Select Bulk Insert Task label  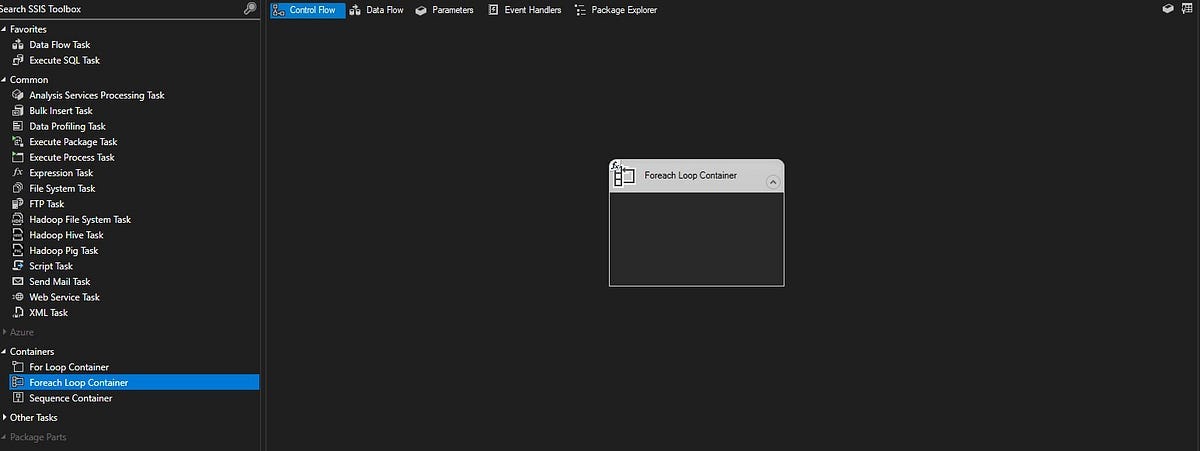[x=61, y=111]
